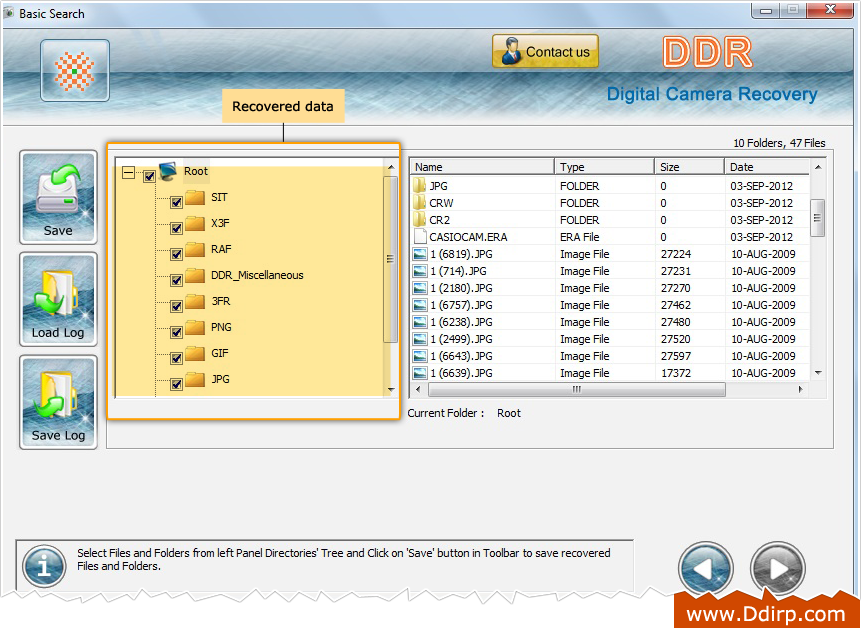Click the Basic Search title bar text
The width and height of the screenshot is (861, 628).
(50, 13)
